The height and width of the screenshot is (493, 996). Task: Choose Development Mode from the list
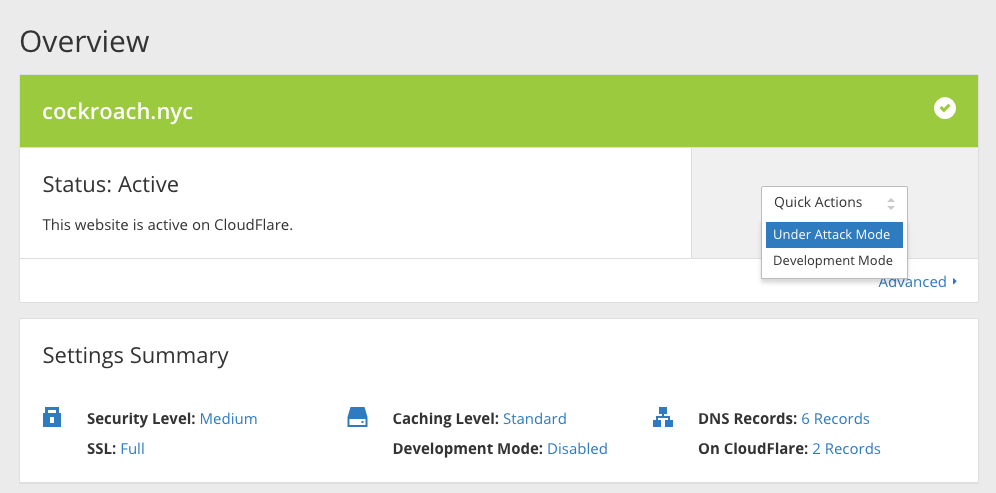point(833,260)
